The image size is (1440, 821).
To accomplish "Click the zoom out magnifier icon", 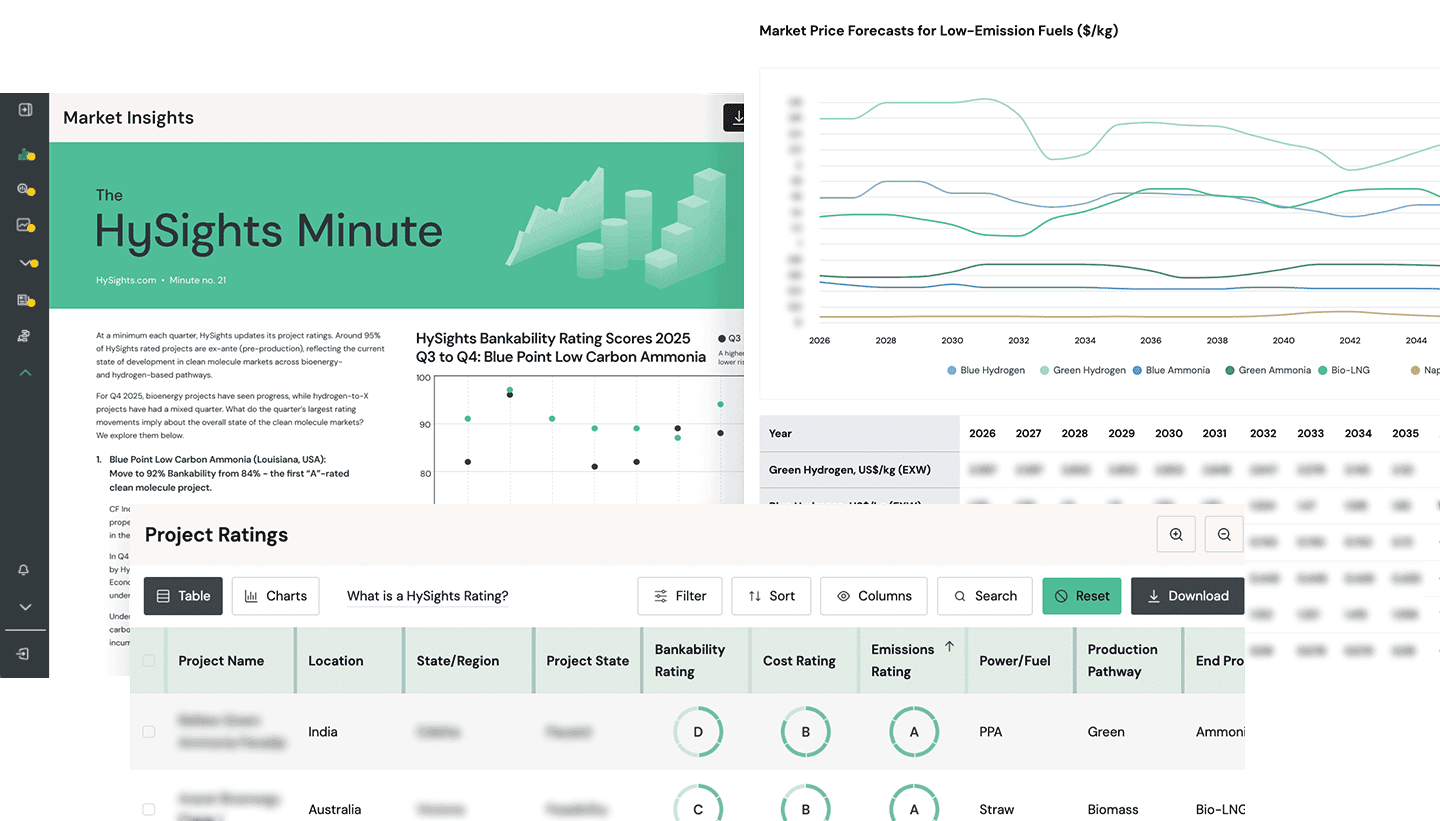I will pos(1224,534).
